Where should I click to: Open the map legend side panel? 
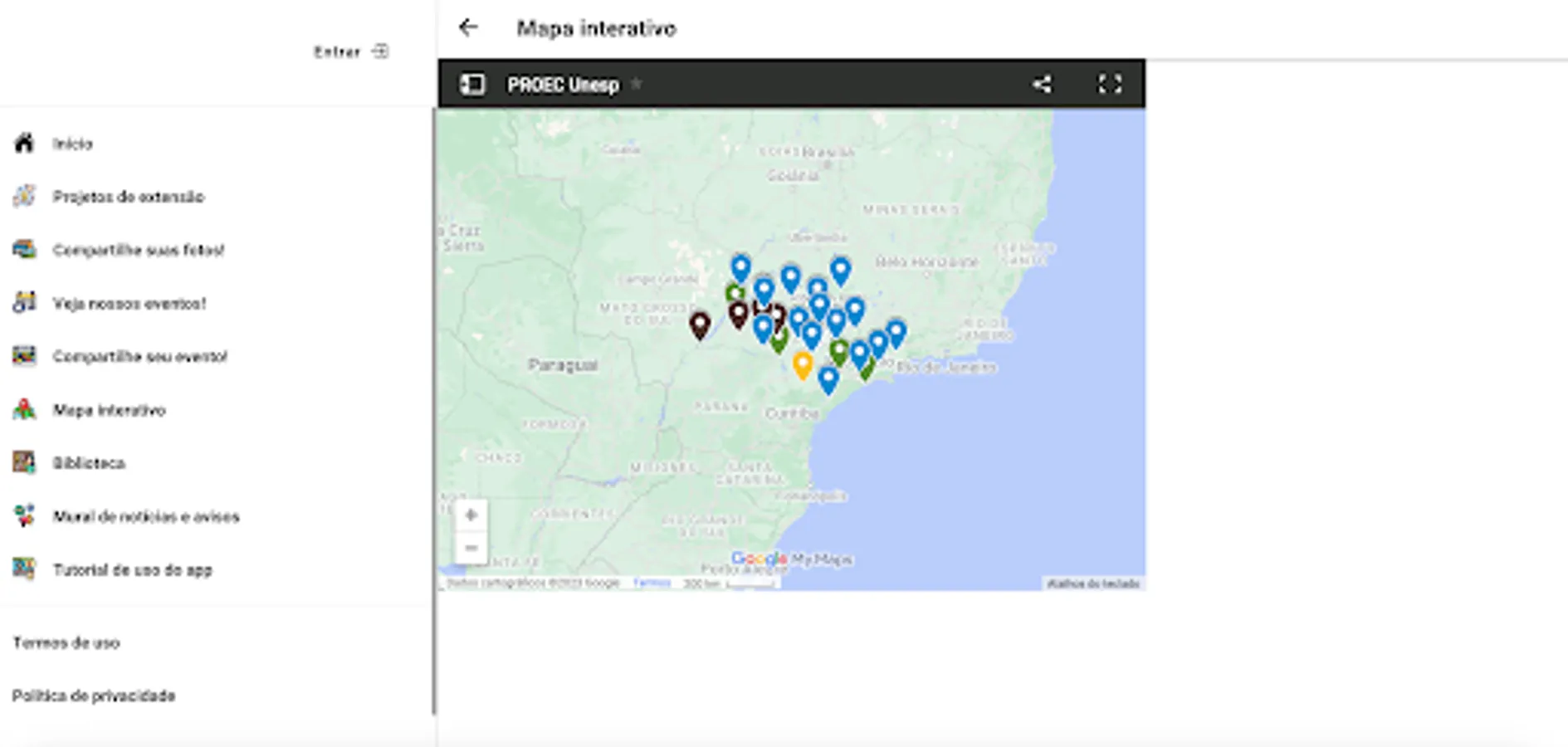[x=473, y=84]
